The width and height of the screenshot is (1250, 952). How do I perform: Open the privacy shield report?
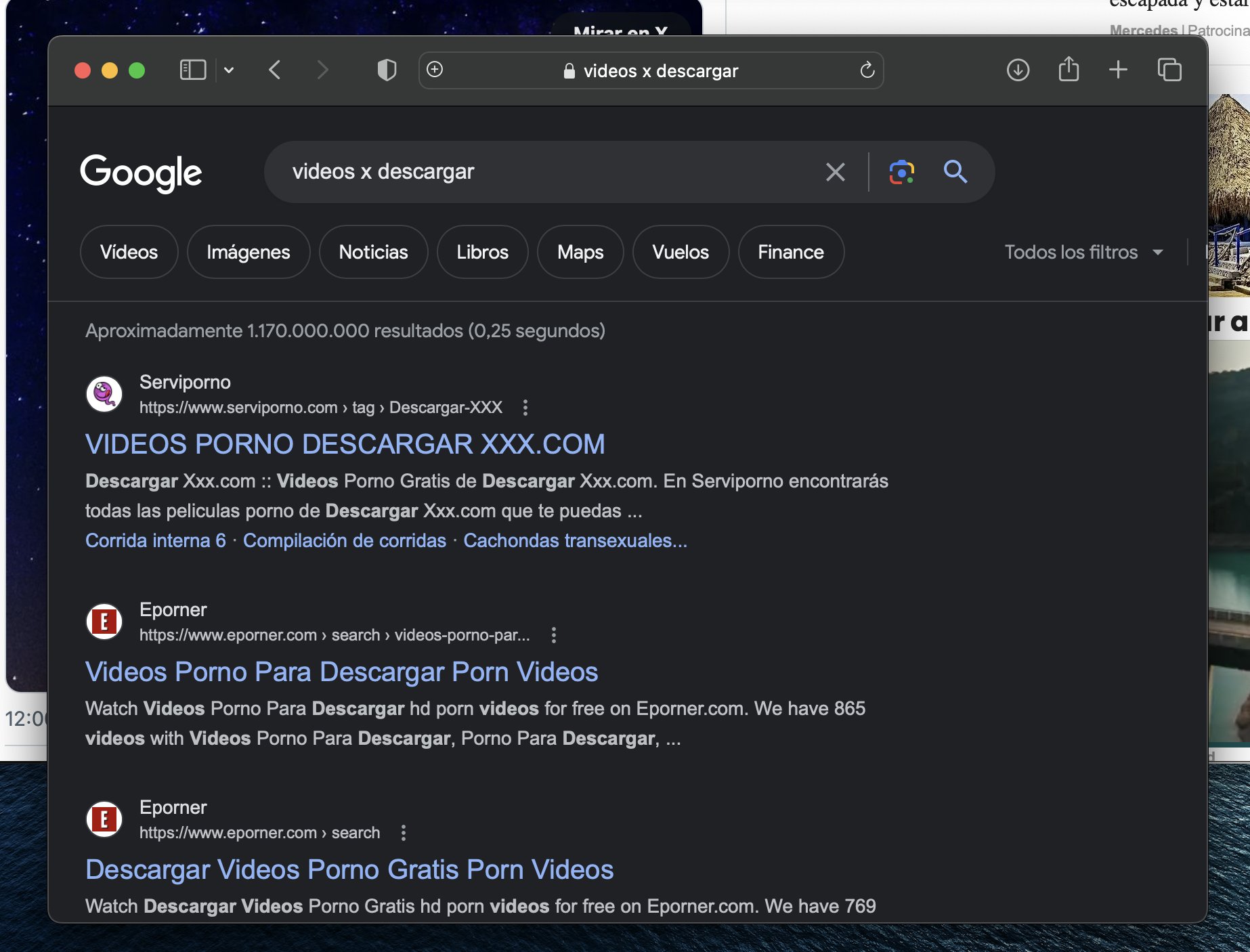tap(387, 70)
